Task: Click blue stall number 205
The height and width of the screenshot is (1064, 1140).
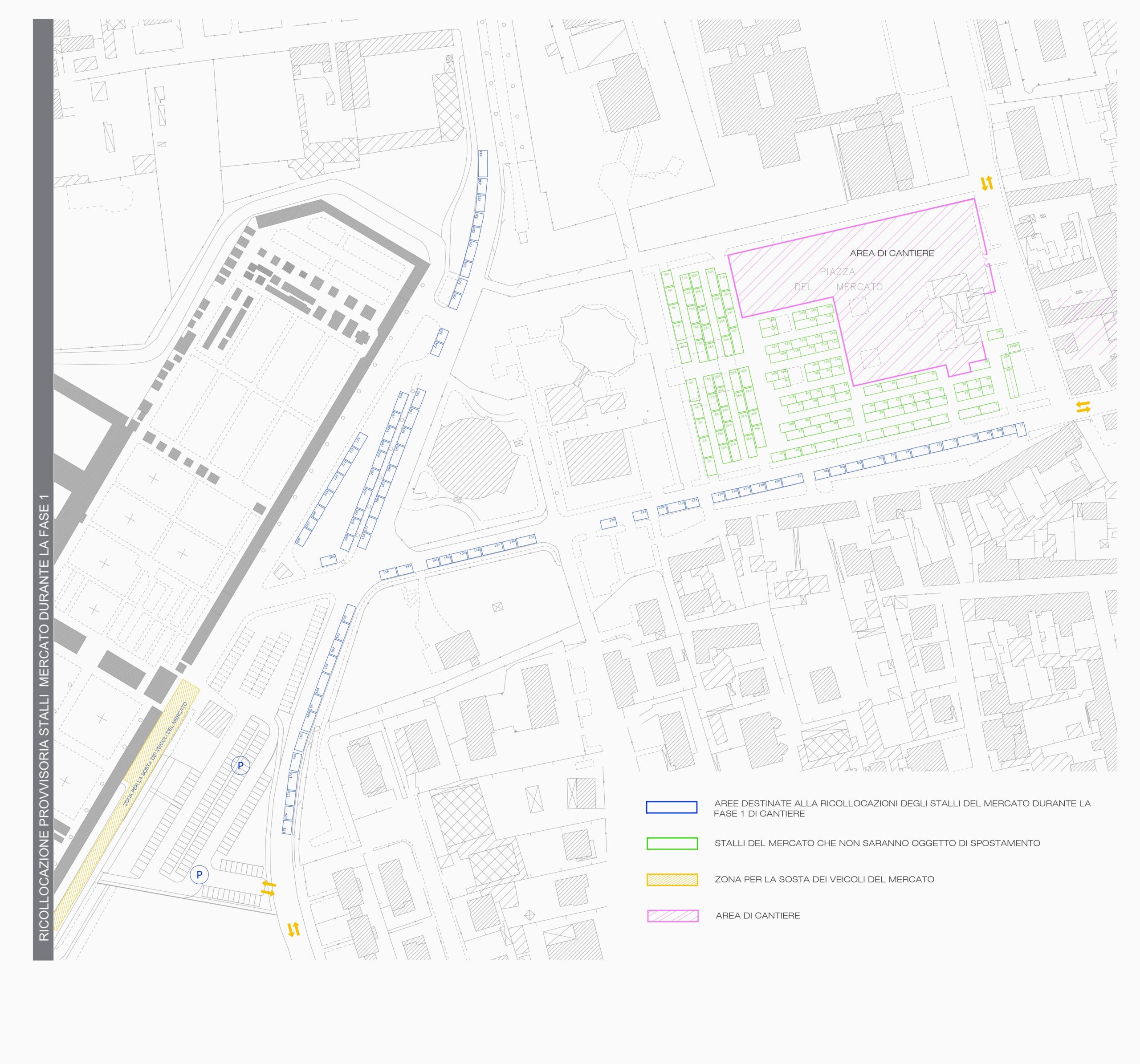Action: click(x=329, y=560)
